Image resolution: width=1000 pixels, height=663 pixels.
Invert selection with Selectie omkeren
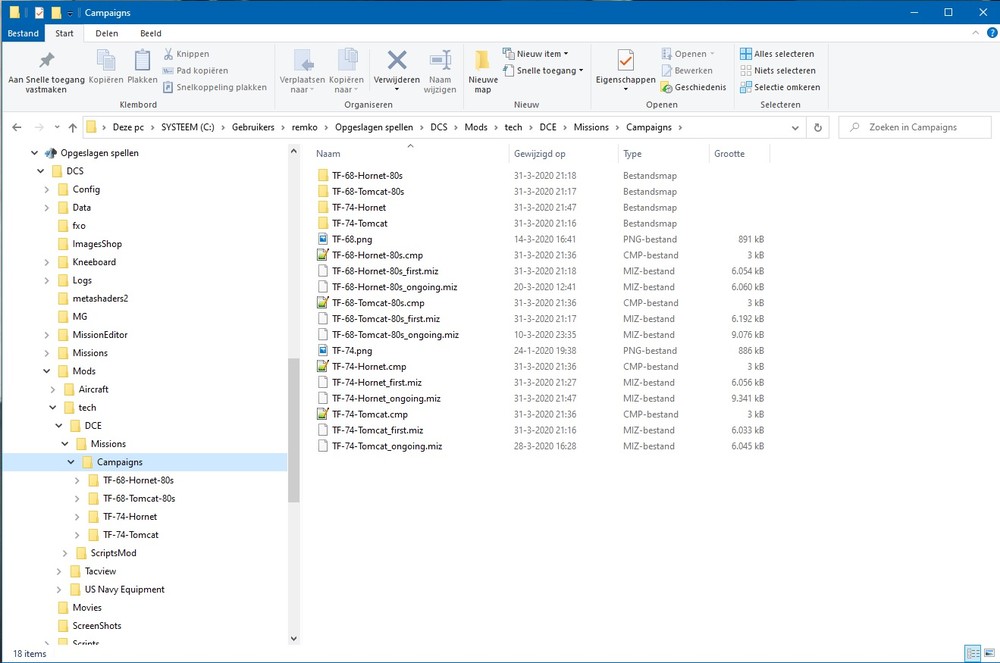[x=780, y=87]
